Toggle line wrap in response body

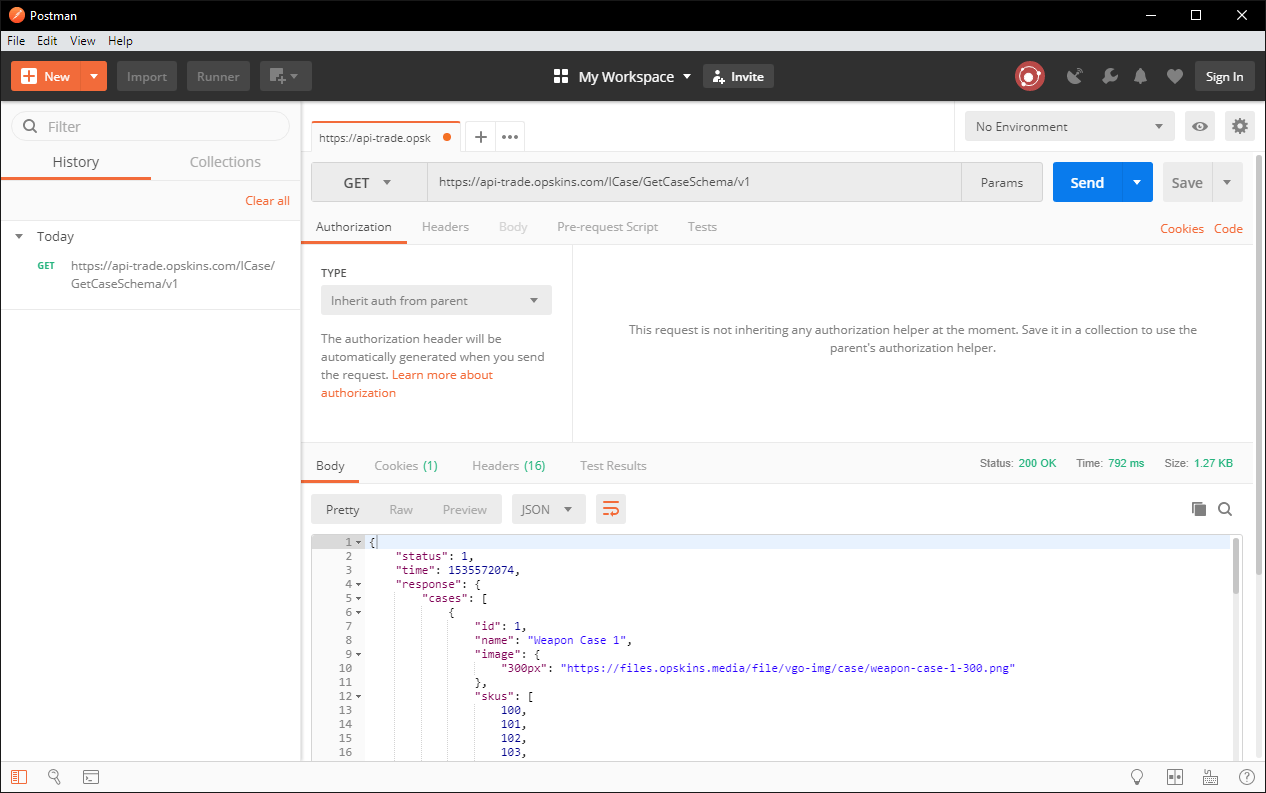(x=610, y=509)
